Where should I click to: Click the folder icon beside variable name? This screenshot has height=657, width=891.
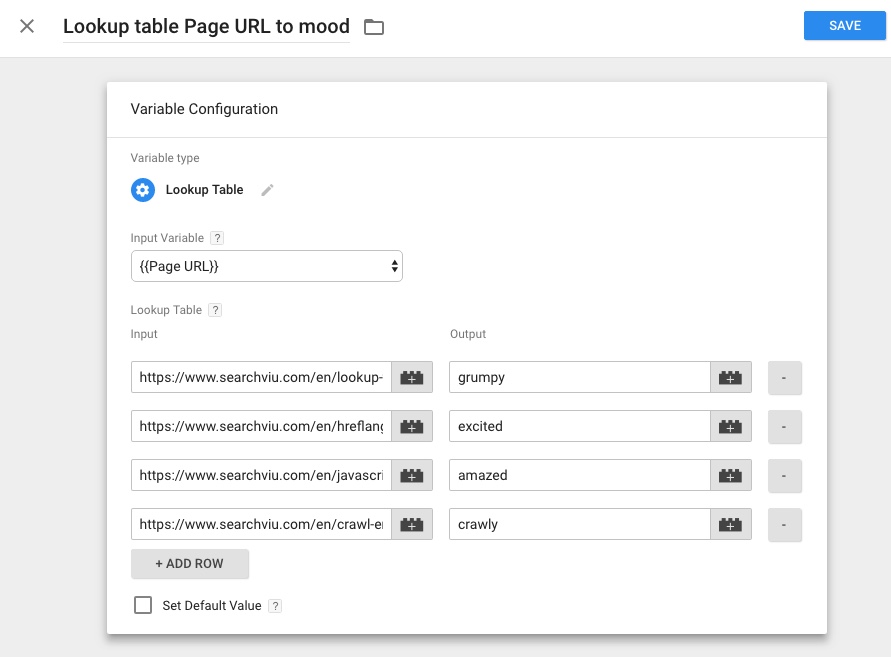pos(373,27)
